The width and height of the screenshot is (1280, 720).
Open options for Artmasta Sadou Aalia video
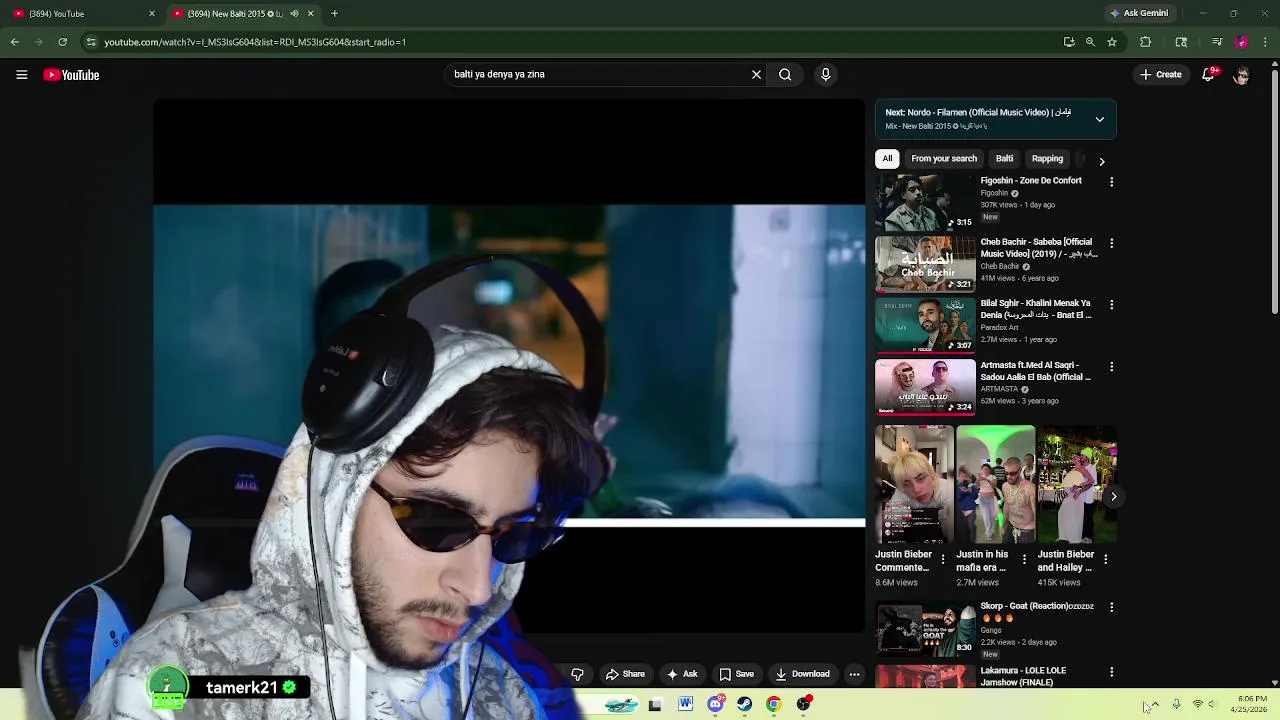pos(1111,367)
